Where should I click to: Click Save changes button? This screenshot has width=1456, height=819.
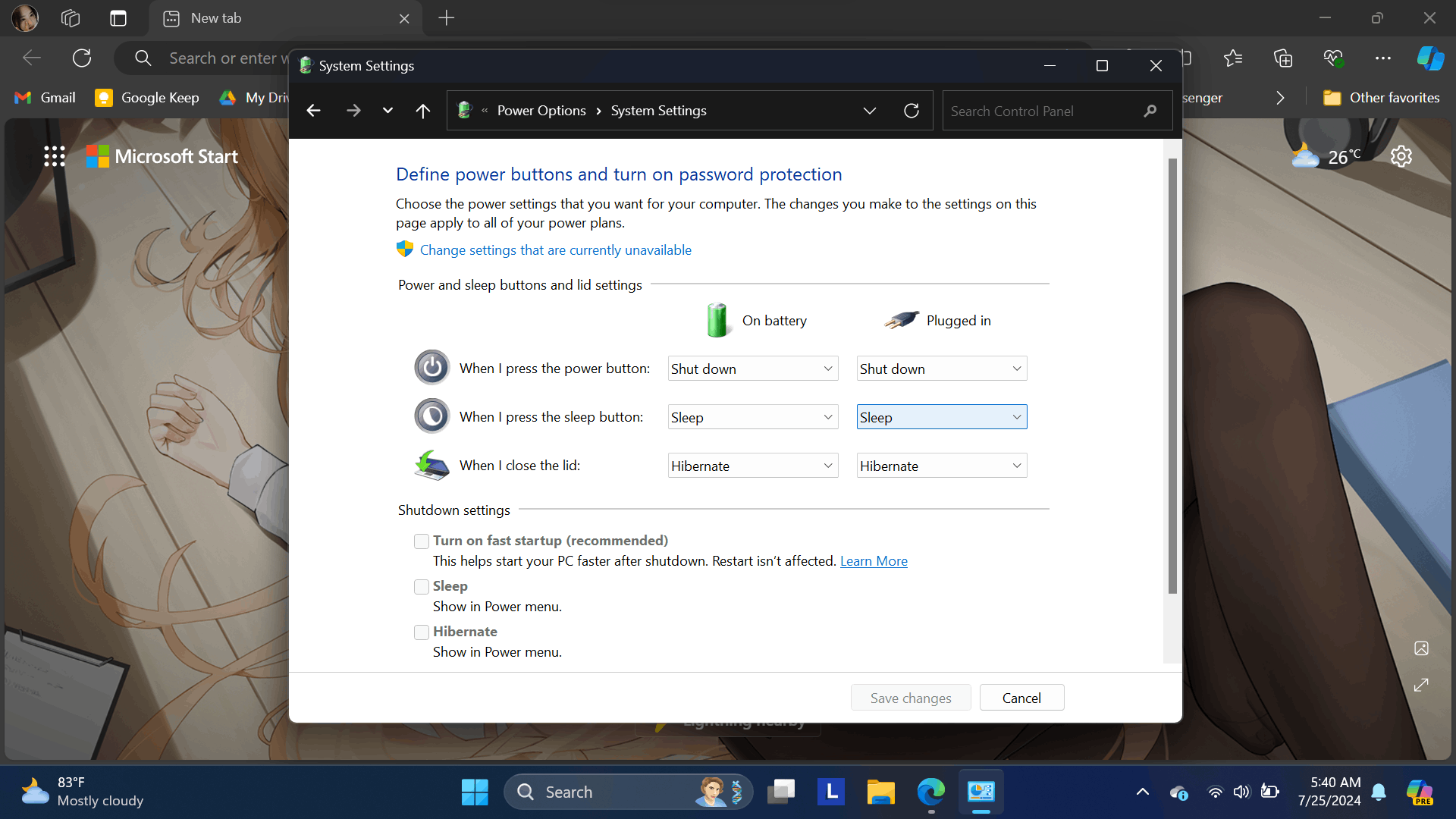[911, 698]
